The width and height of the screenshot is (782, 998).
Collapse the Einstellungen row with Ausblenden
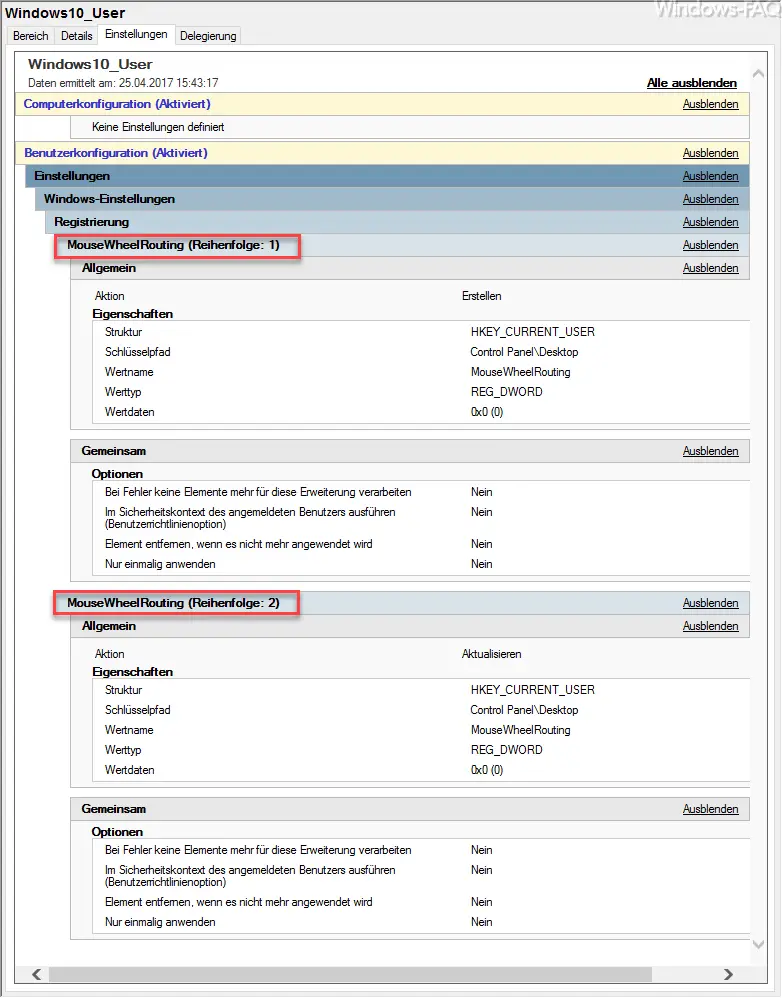710,176
